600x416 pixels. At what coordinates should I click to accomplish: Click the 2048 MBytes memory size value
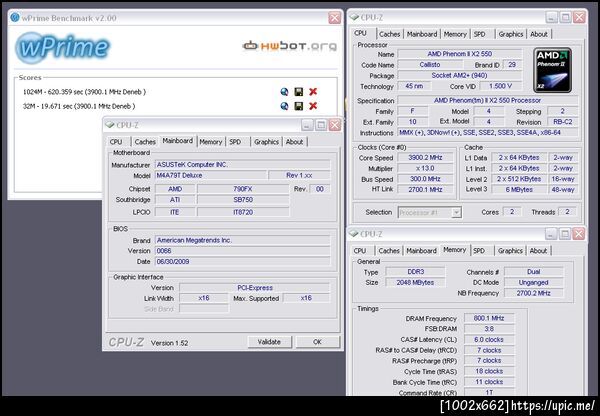click(415, 282)
